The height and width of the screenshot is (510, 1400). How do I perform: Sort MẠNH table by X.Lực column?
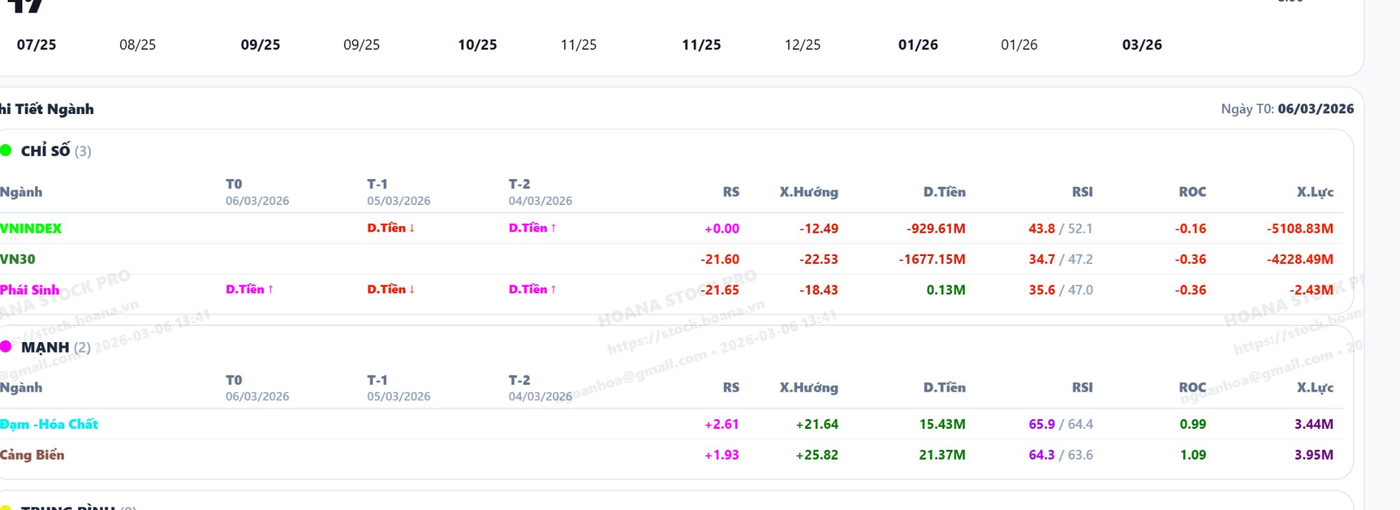(x=1314, y=388)
